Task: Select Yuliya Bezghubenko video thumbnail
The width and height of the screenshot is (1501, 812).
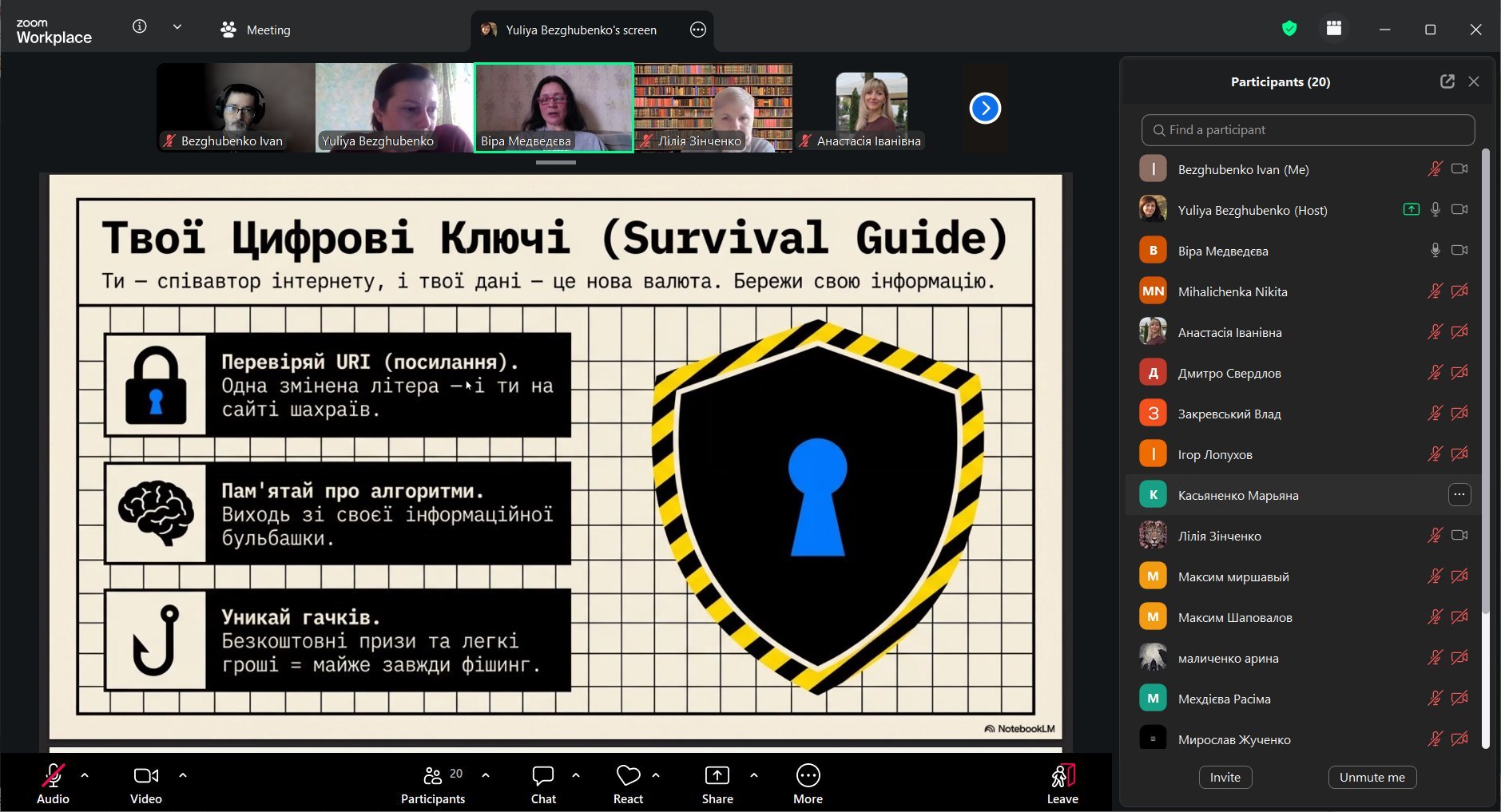Action: point(395,108)
